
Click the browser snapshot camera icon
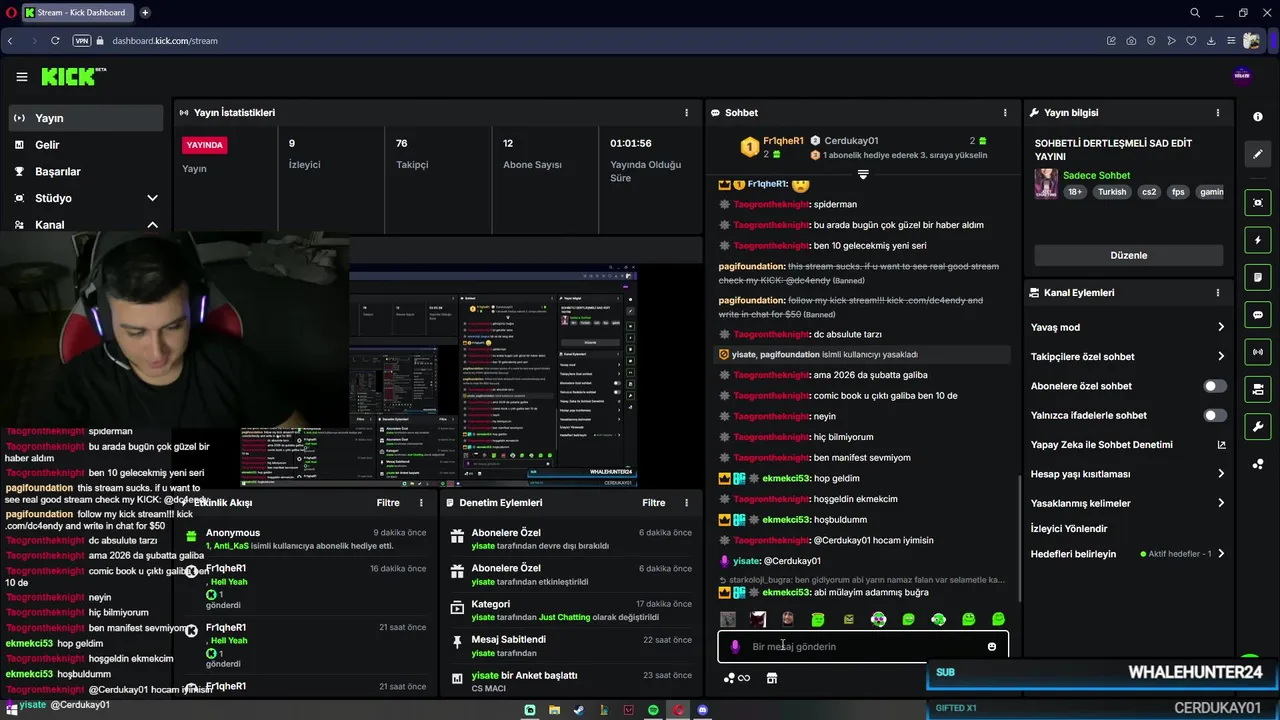click(1131, 41)
